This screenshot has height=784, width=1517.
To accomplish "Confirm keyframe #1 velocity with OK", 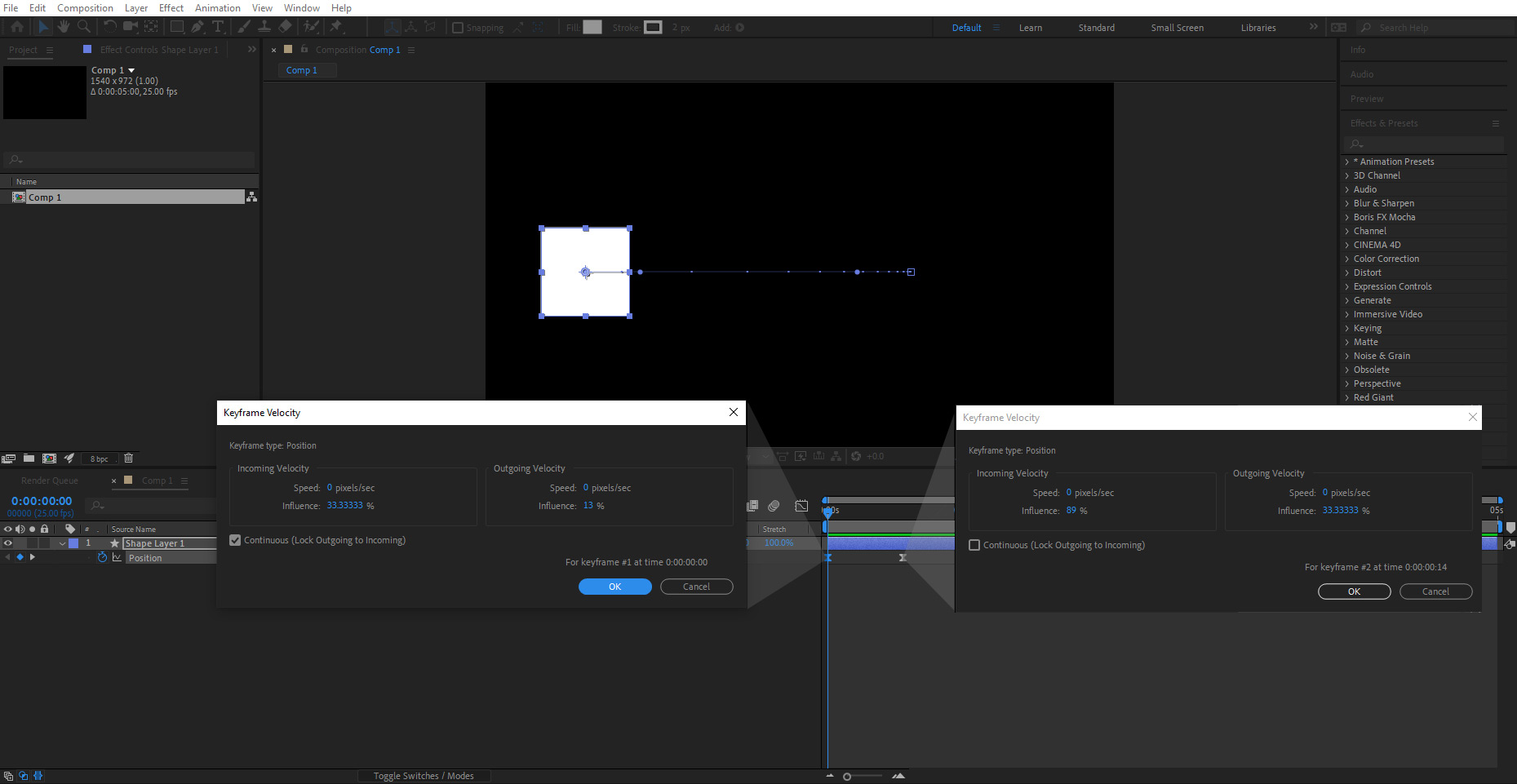I will pyautogui.click(x=615, y=587).
